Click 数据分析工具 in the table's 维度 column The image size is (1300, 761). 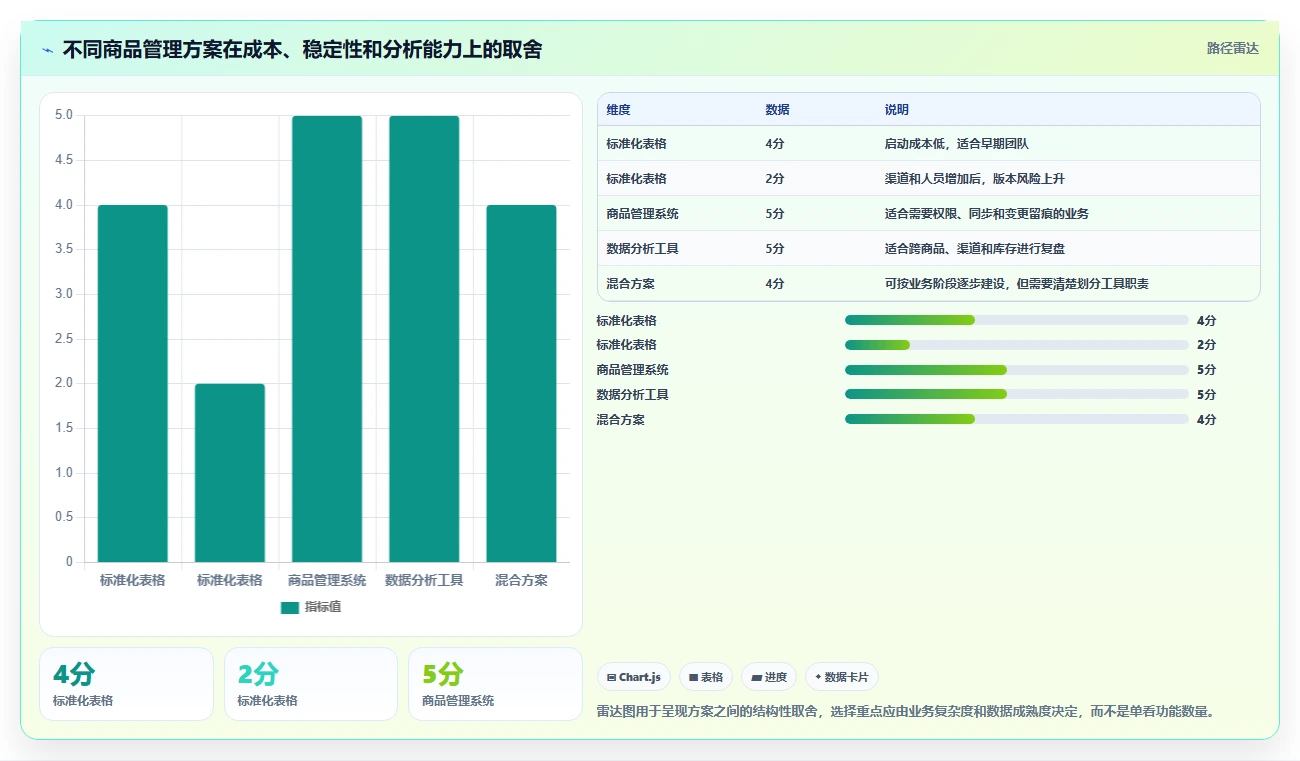(x=642, y=249)
